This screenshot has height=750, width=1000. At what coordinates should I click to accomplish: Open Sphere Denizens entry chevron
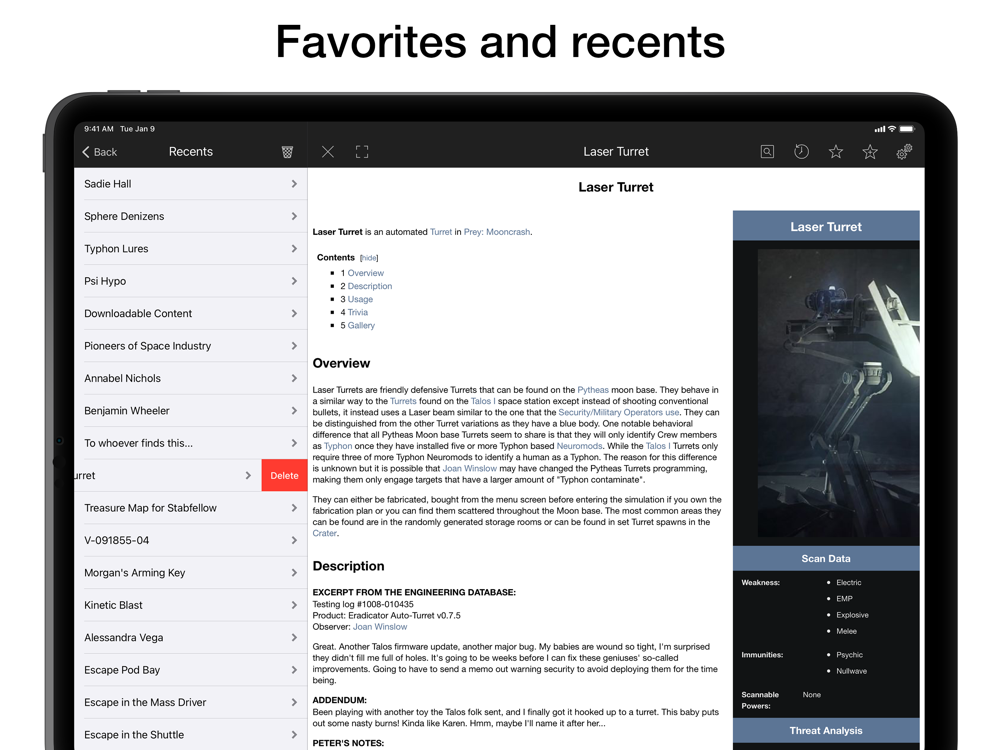[x=294, y=216]
